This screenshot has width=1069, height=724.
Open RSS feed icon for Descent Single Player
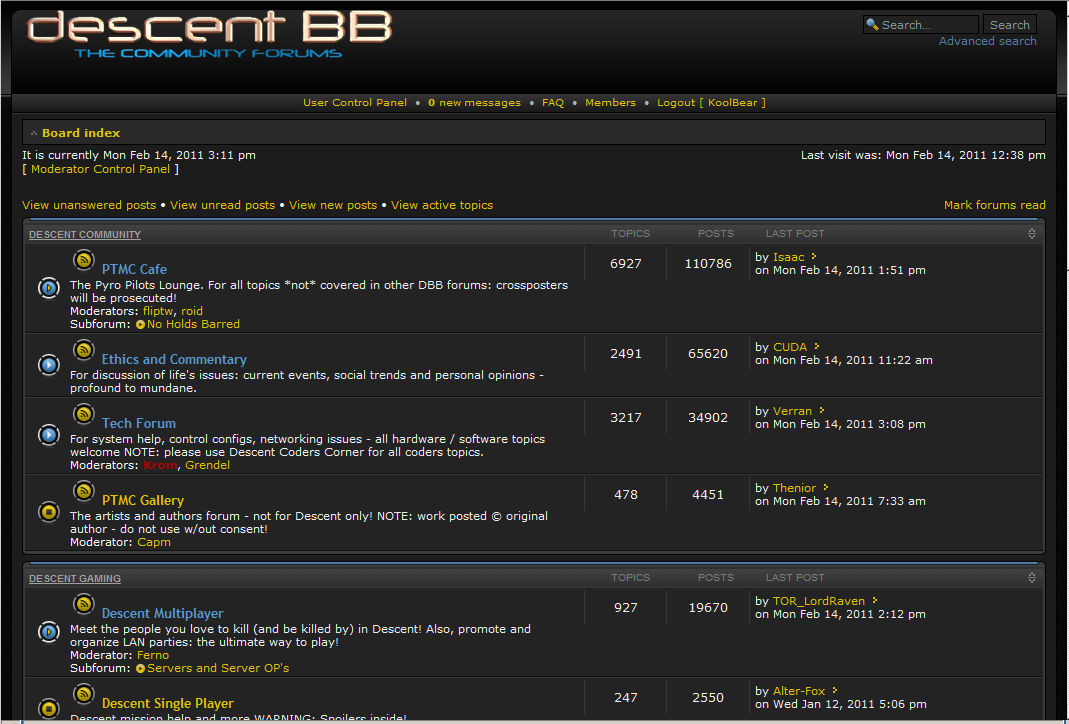tap(83, 694)
